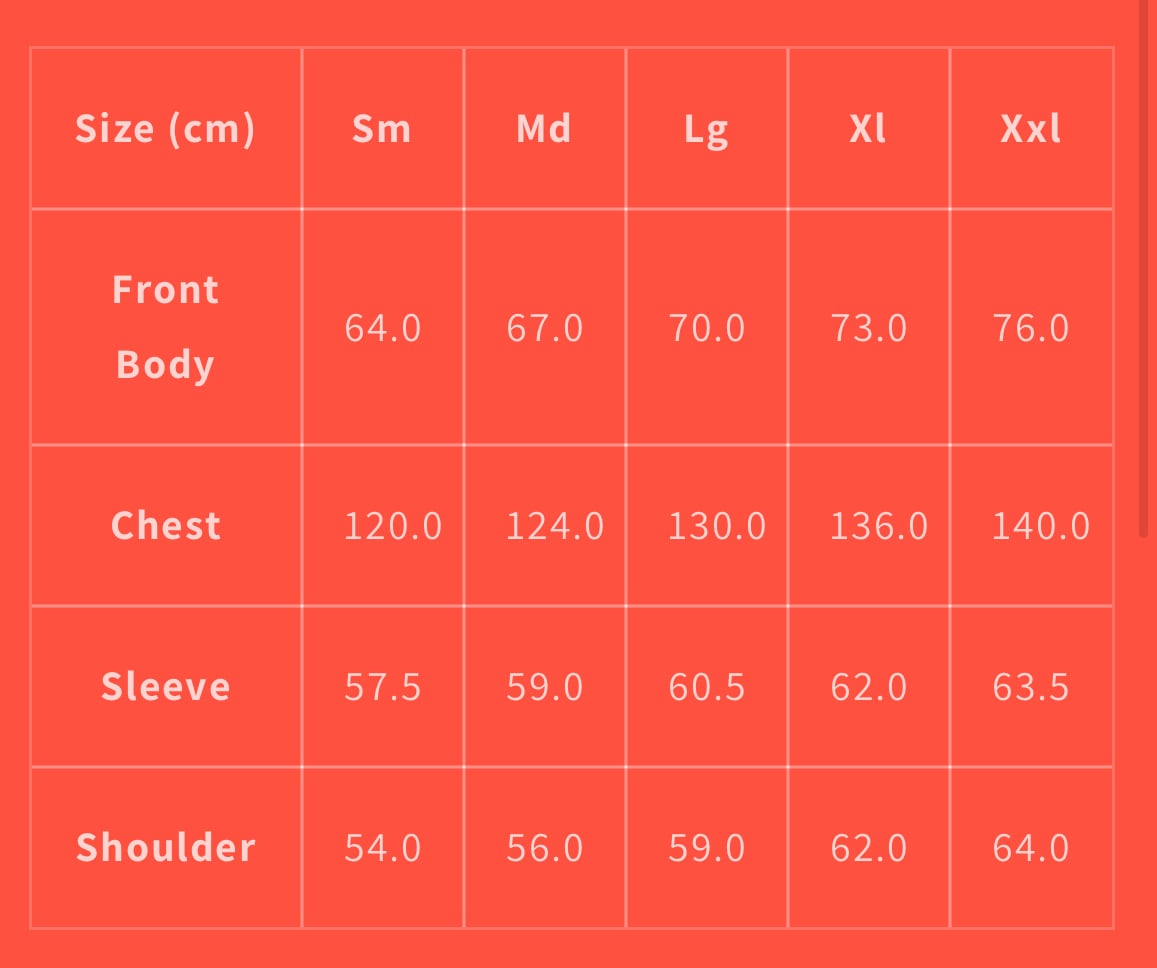Screen dimensions: 1157x968
Task: Click the Size (cm) header cell
Action: (166, 129)
